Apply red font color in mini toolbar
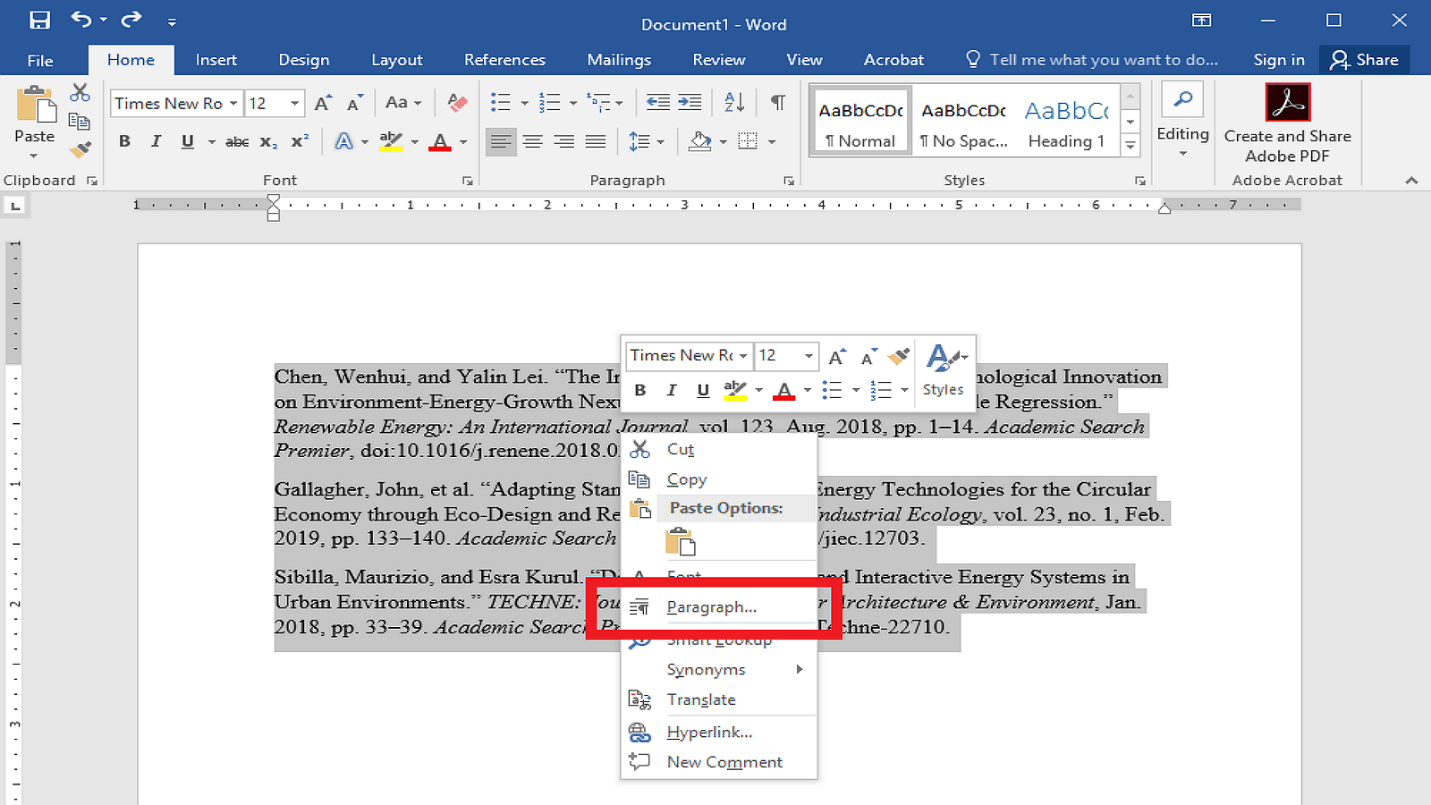The height and width of the screenshot is (805, 1431). [x=784, y=390]
